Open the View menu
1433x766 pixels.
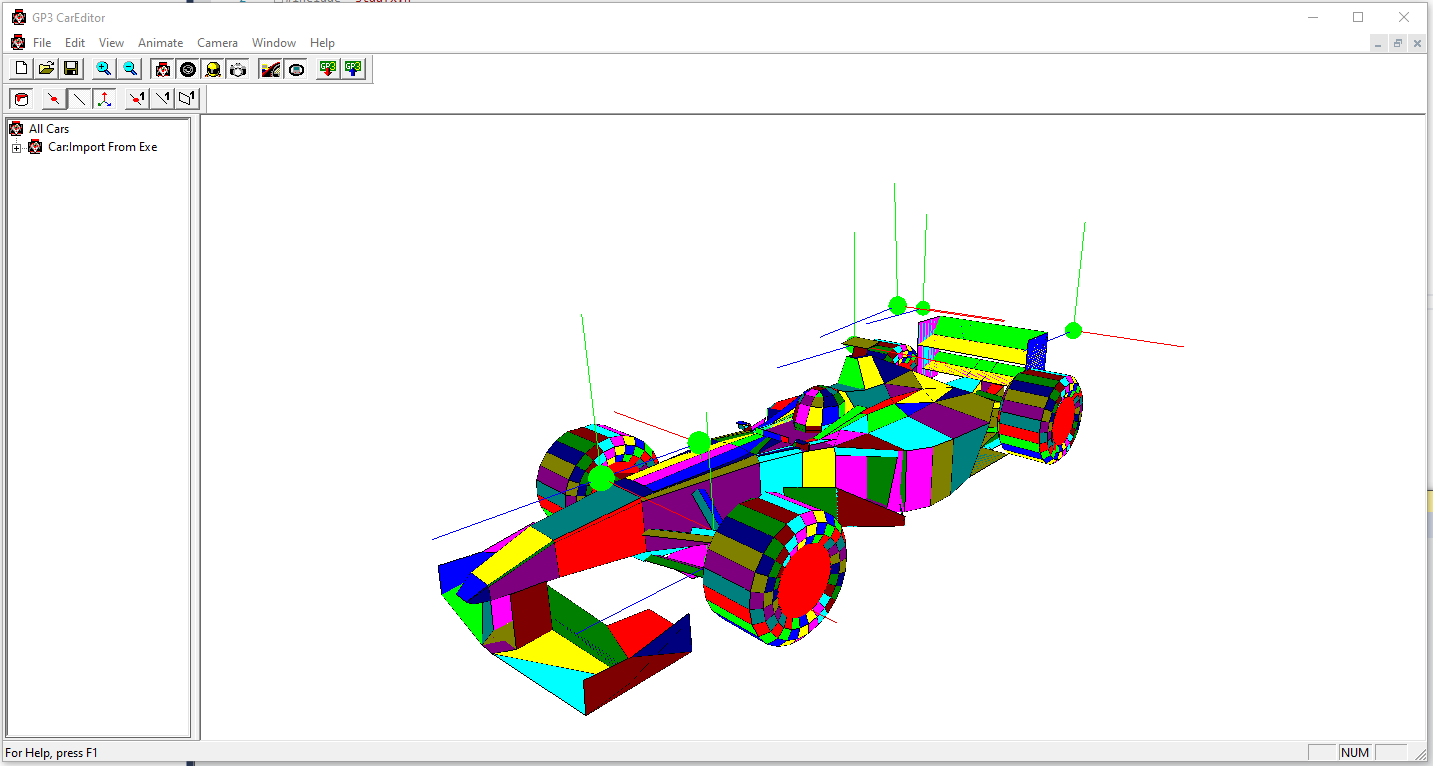click(x=111, y=43)
